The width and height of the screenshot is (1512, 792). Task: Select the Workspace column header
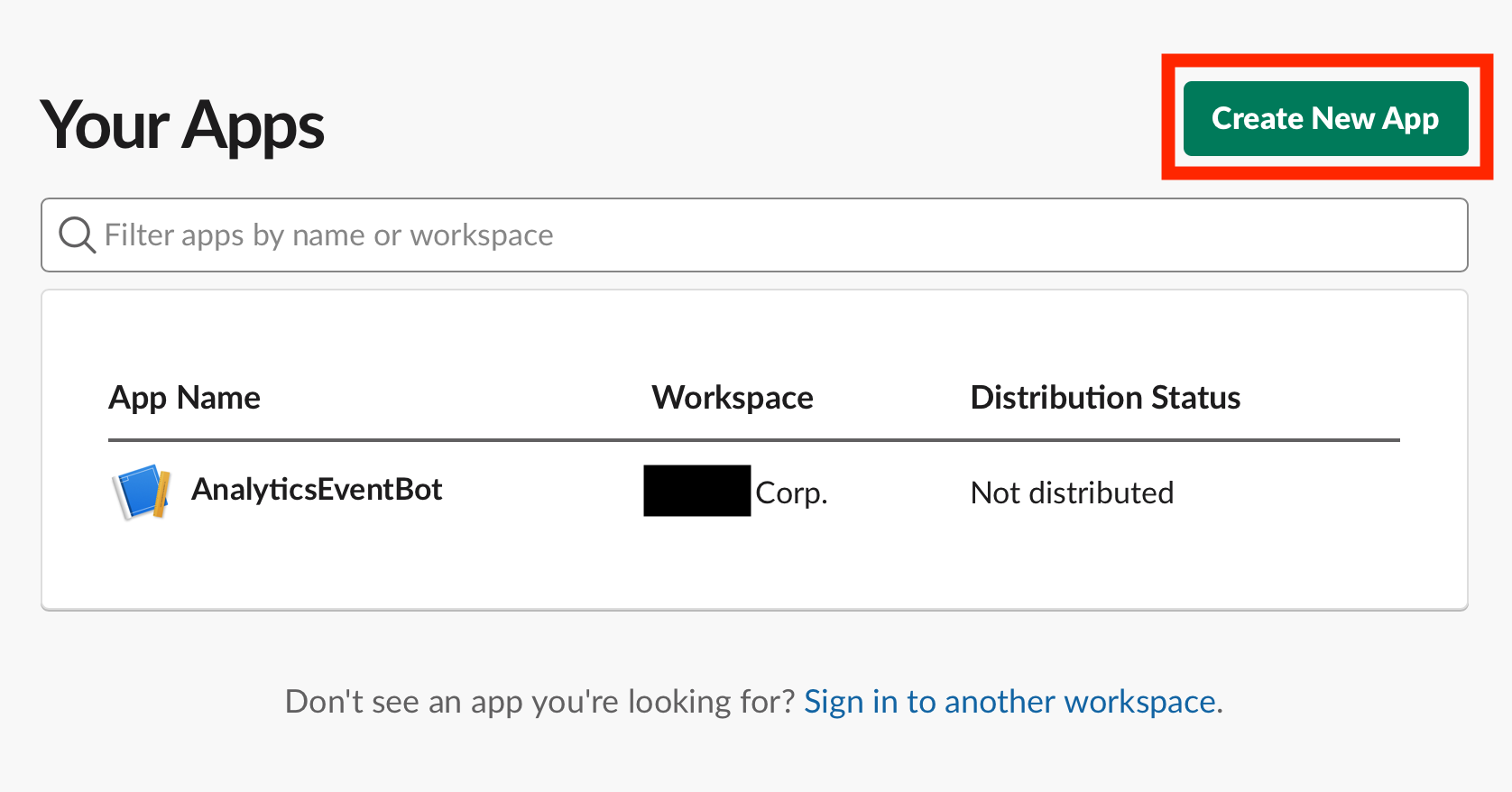tap(733, 398)
